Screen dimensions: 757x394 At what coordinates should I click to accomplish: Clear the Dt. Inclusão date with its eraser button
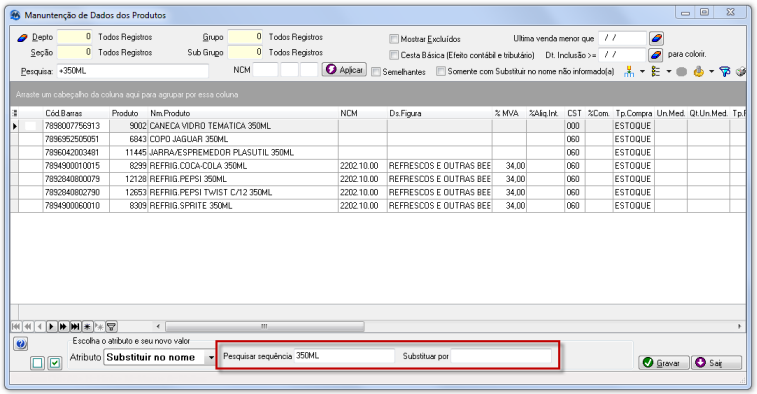tap(656, 55)
